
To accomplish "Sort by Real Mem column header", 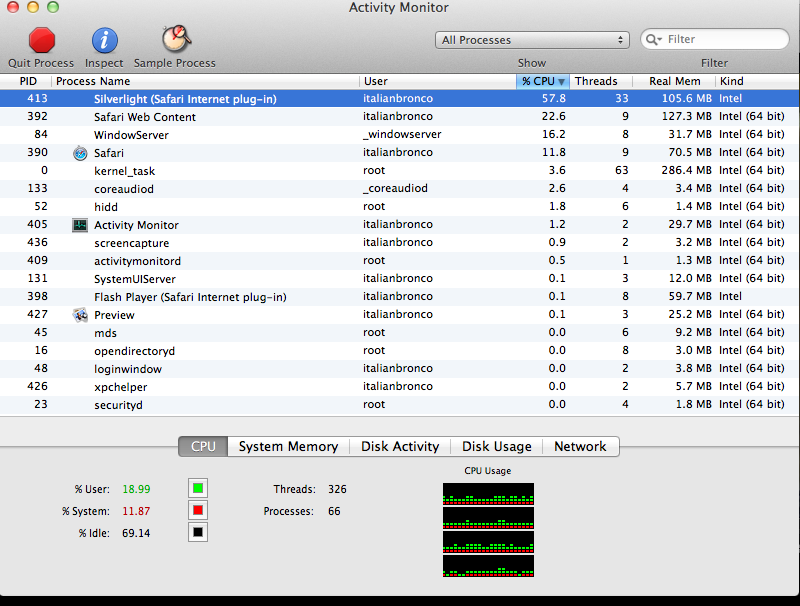I will point(674,81).
